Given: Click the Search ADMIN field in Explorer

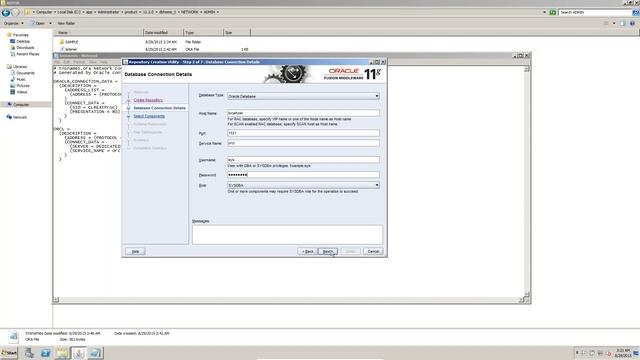Looking at the screenshot, I should (595, 12).
